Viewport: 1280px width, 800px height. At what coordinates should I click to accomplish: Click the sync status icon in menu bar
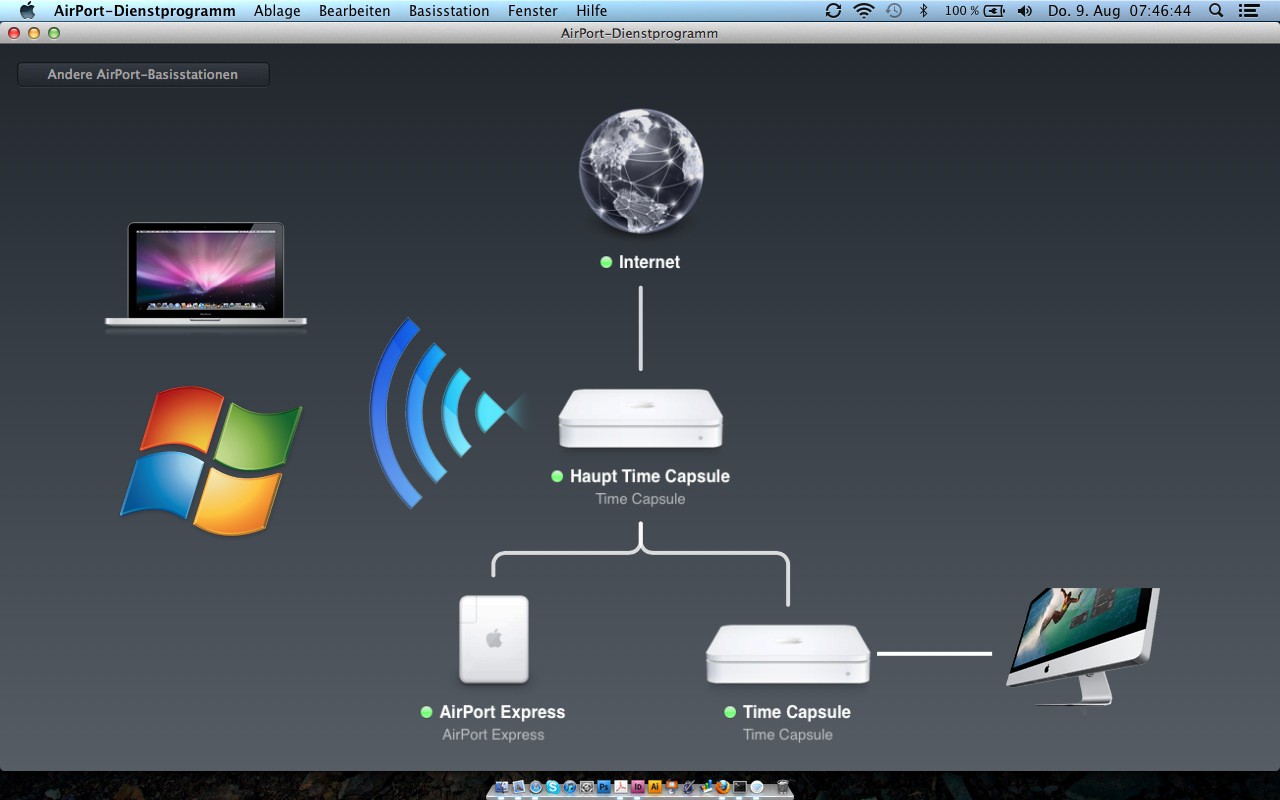tap(833, 11)
